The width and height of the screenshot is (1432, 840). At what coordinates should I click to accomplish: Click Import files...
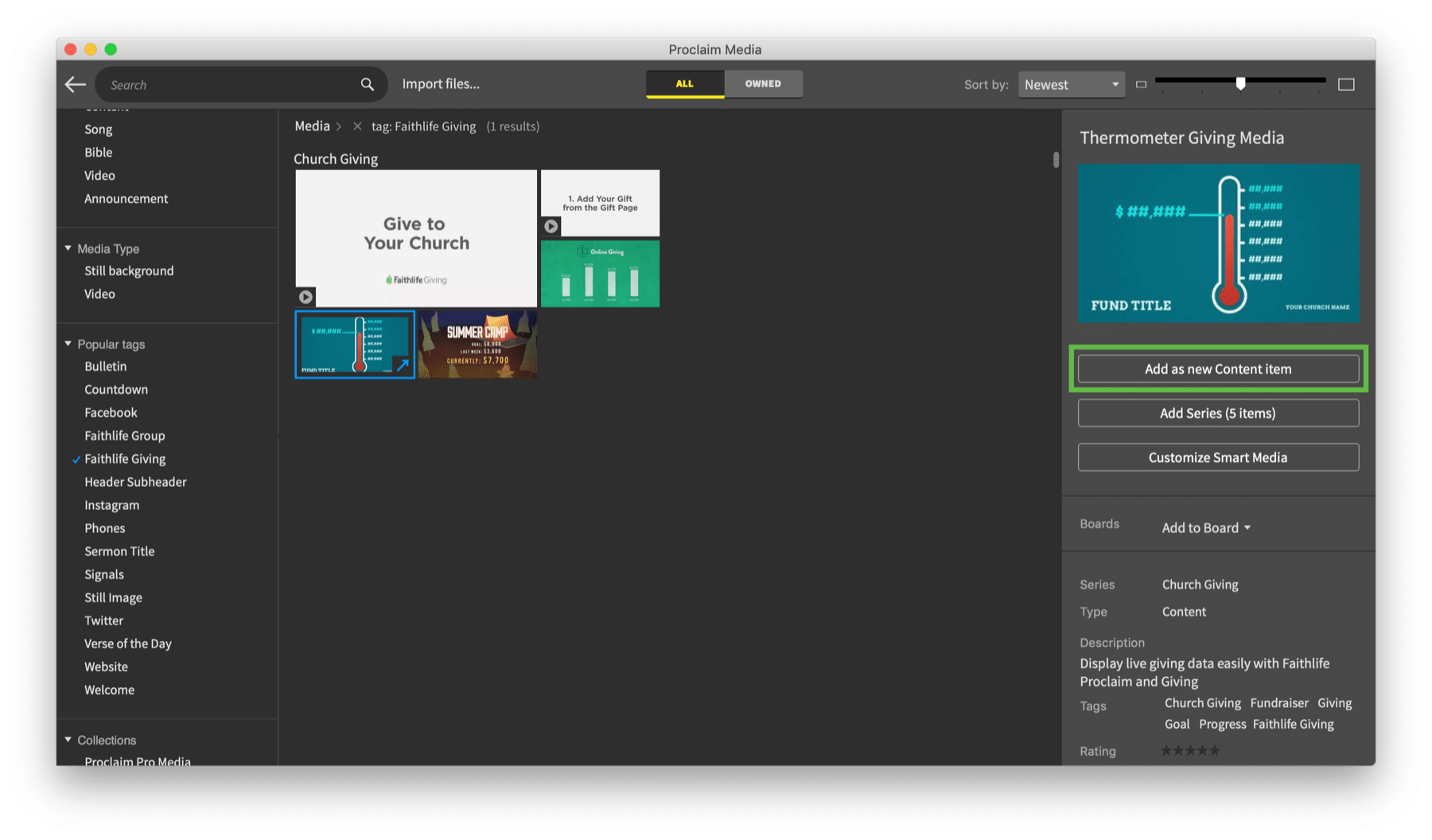coord(441,84)
